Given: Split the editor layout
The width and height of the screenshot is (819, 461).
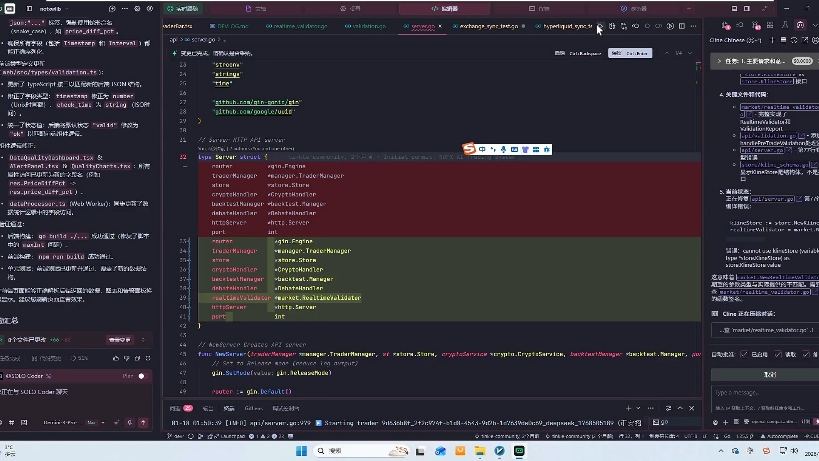Looking at the screenshot, I should tap(682, 26).
